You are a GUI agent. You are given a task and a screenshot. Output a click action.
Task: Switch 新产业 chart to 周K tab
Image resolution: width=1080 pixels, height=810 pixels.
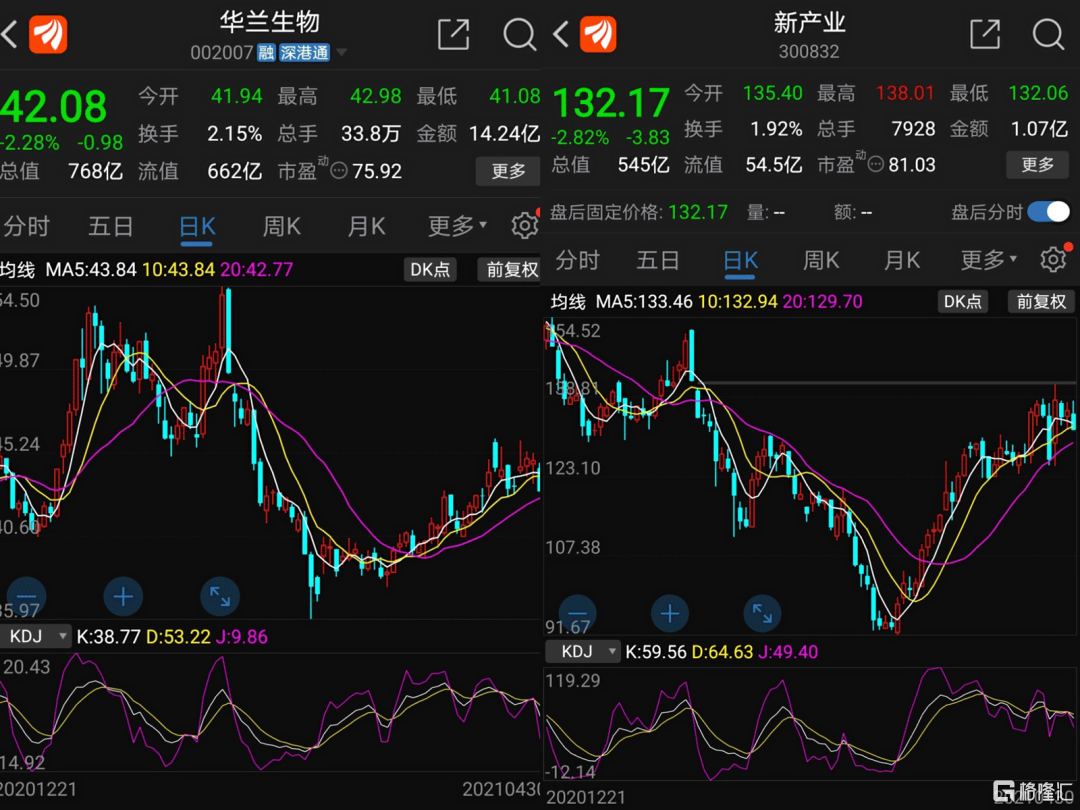[x=821, y=260]
